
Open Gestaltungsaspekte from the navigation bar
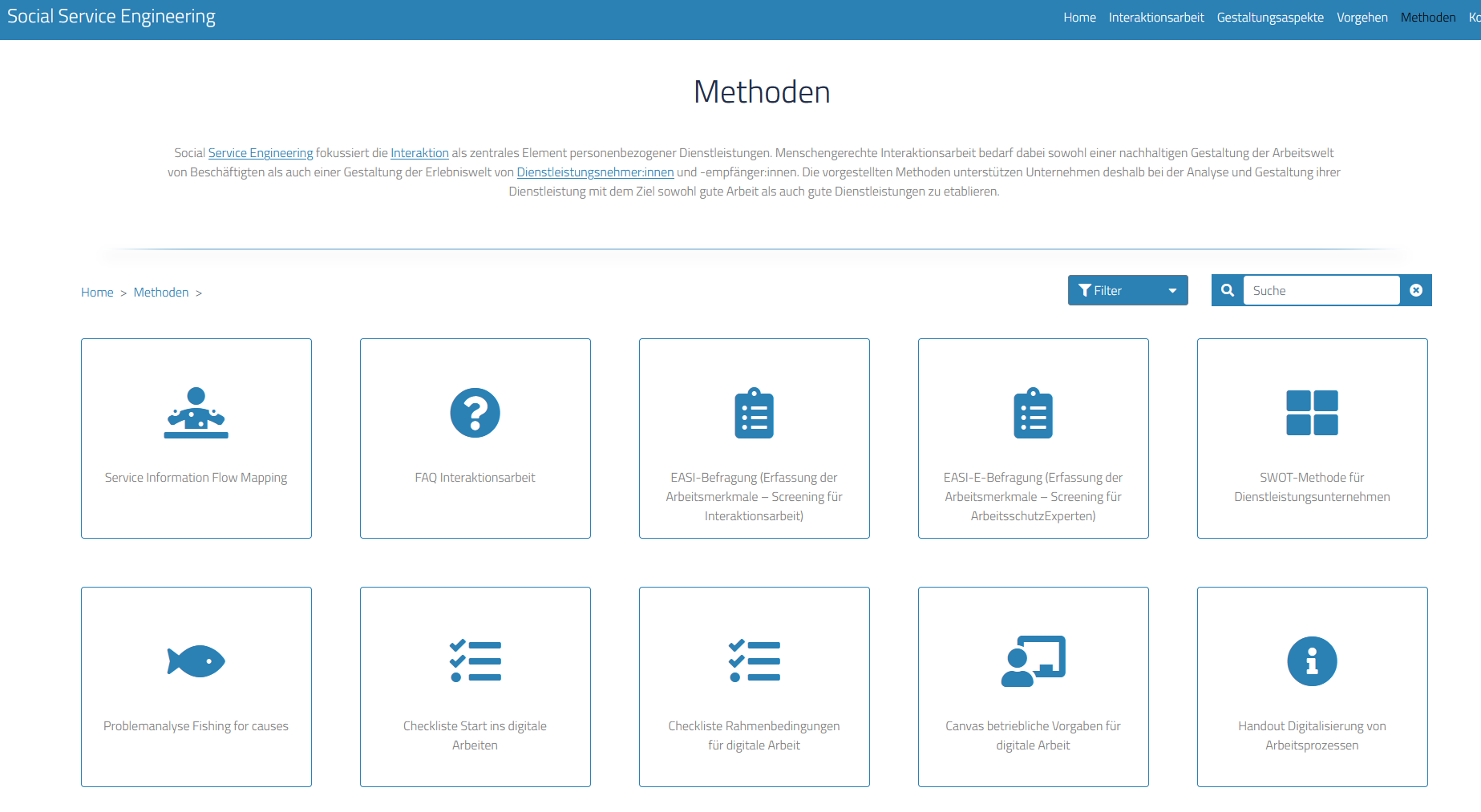pyautogui.click(x=1269, y=18)
